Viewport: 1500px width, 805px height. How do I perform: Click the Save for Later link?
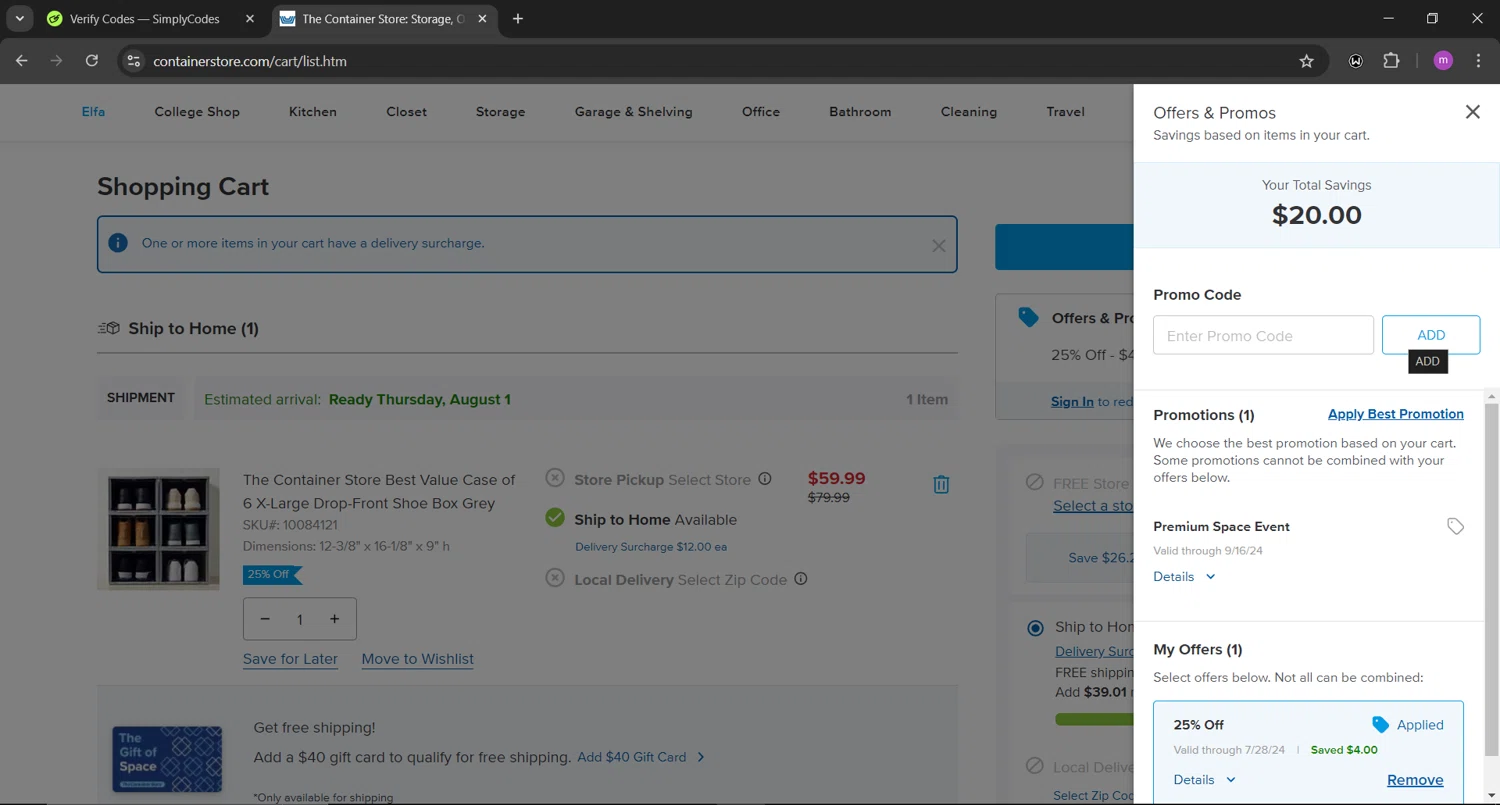pyautogui.click(x=290, y=659)
